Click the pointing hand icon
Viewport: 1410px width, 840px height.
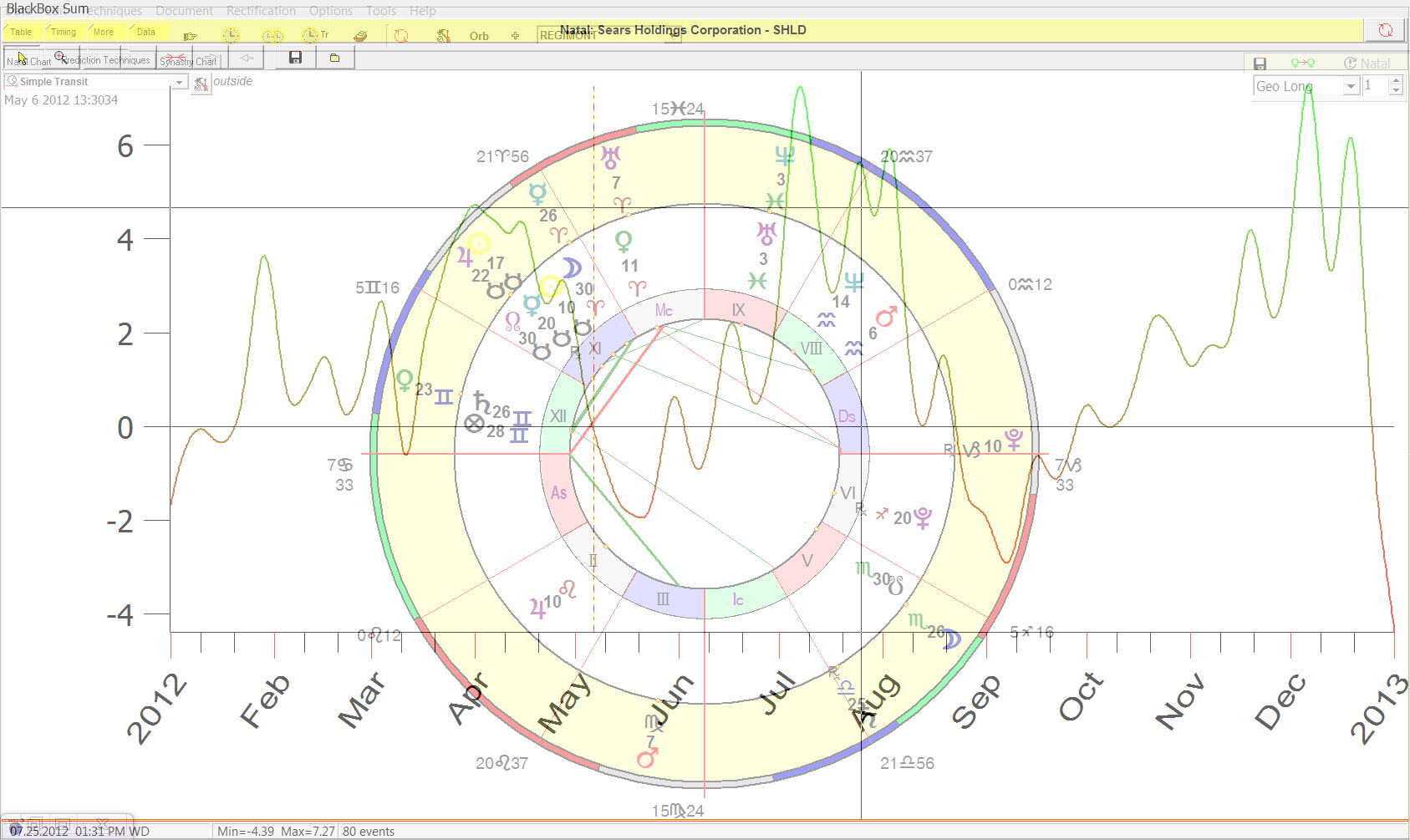tap(190, 36)
